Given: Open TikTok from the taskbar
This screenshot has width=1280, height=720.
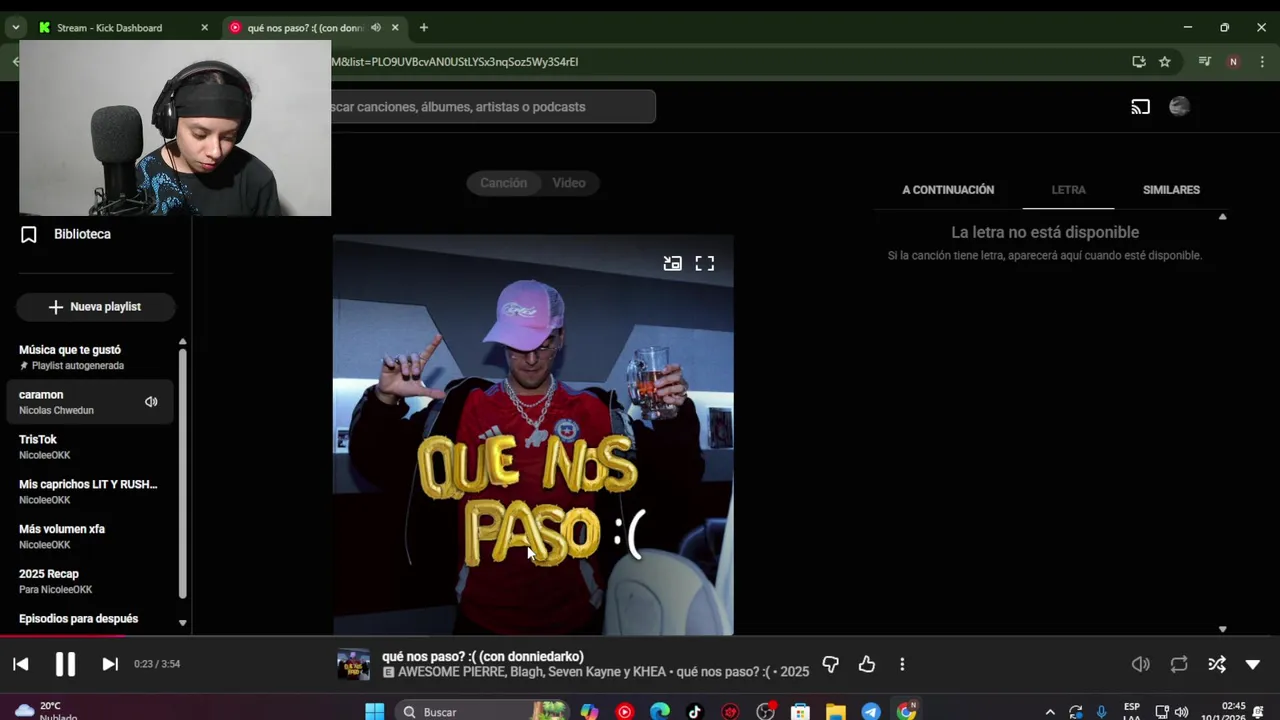Looking at the screenshot, I should [x=694, y=712].
